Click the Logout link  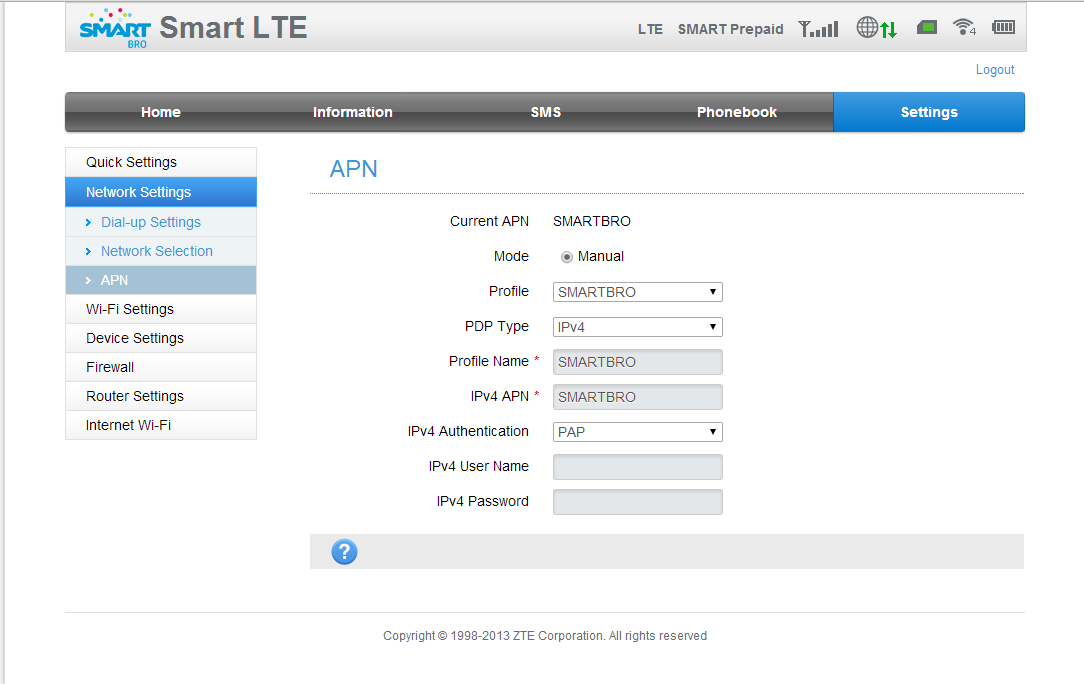tap(994, 70)
